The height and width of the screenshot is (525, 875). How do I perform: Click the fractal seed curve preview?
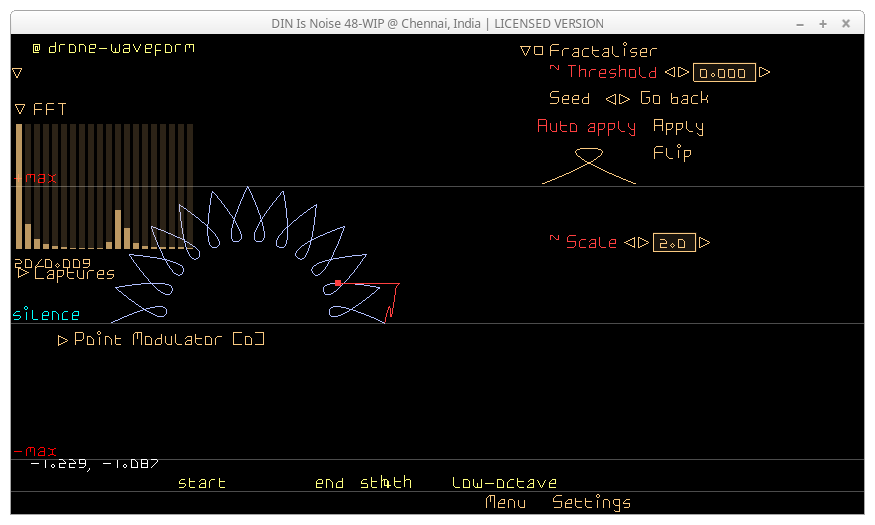coord(589,165)
